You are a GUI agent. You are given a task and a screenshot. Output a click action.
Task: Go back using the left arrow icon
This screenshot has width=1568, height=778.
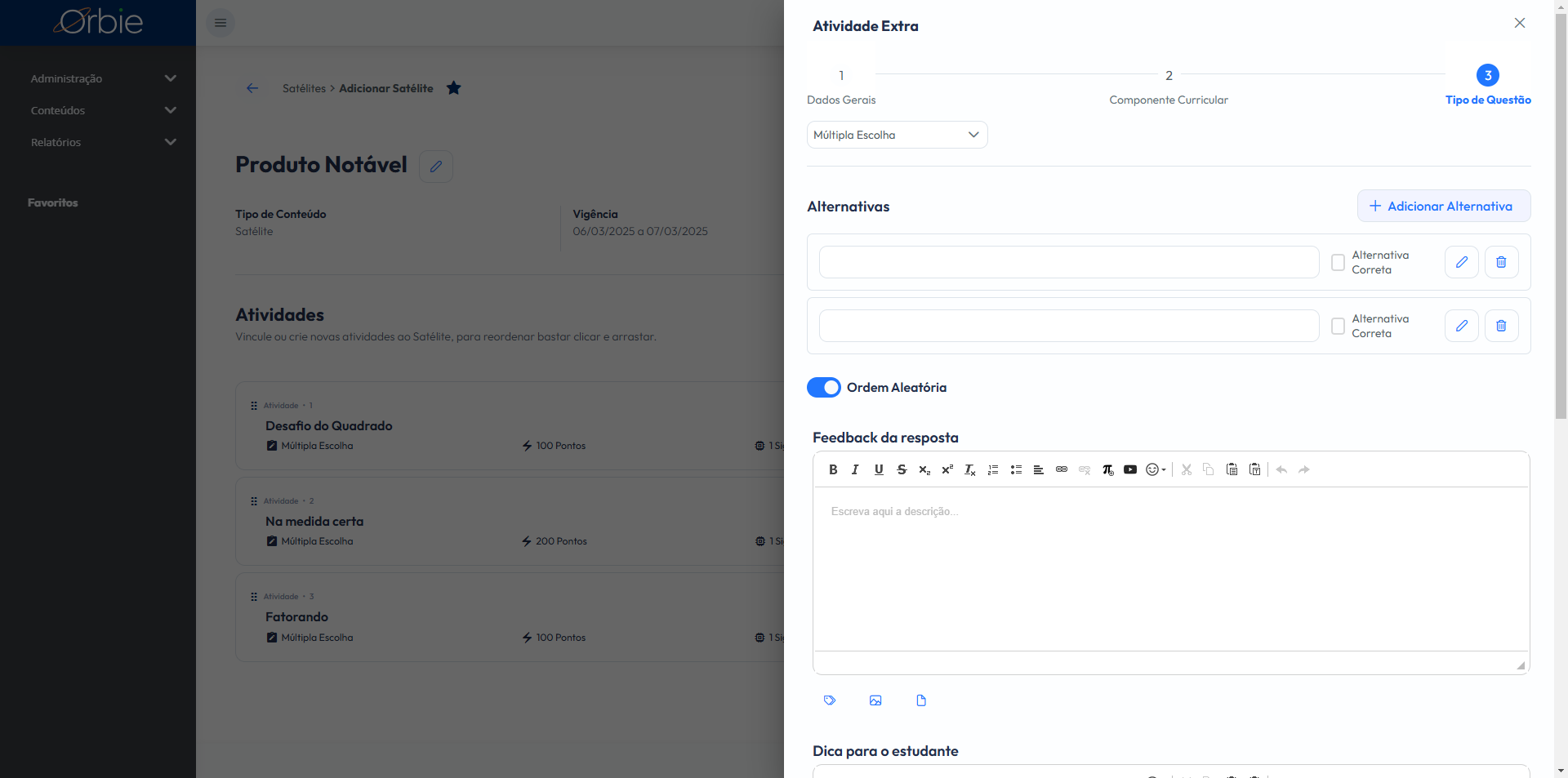pos(252,88)
